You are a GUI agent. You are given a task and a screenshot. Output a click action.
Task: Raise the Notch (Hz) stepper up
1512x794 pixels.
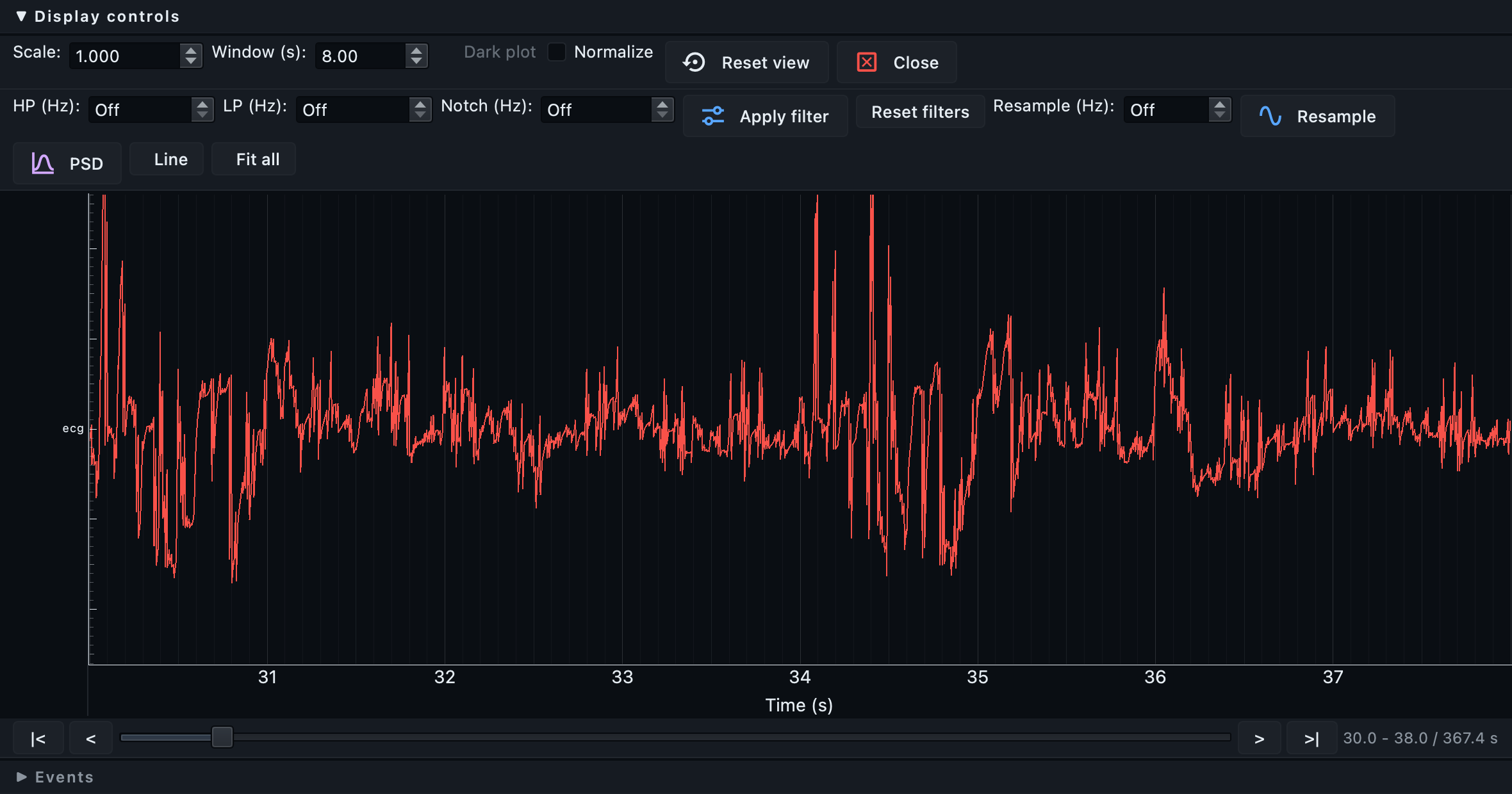point(662,104)
